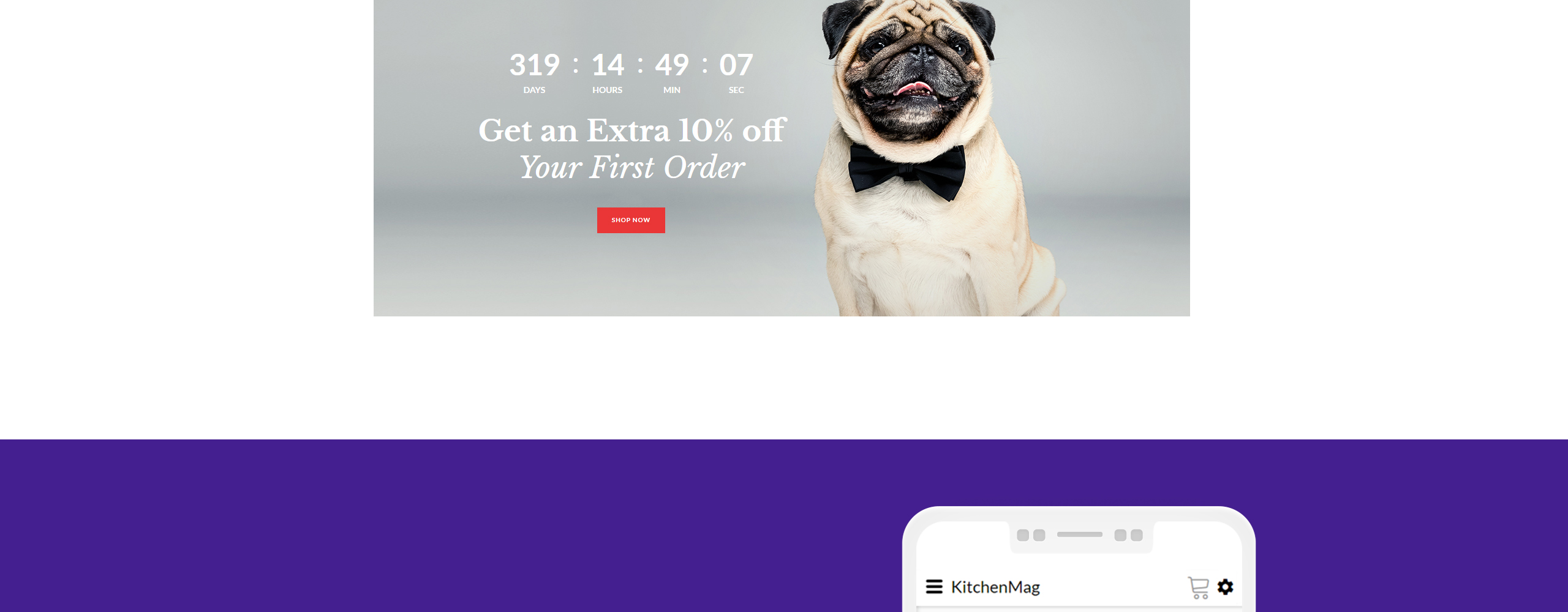Click the SHOP NOW button
The width and height of the screenshot is (1568, 612).
point(631,220)
